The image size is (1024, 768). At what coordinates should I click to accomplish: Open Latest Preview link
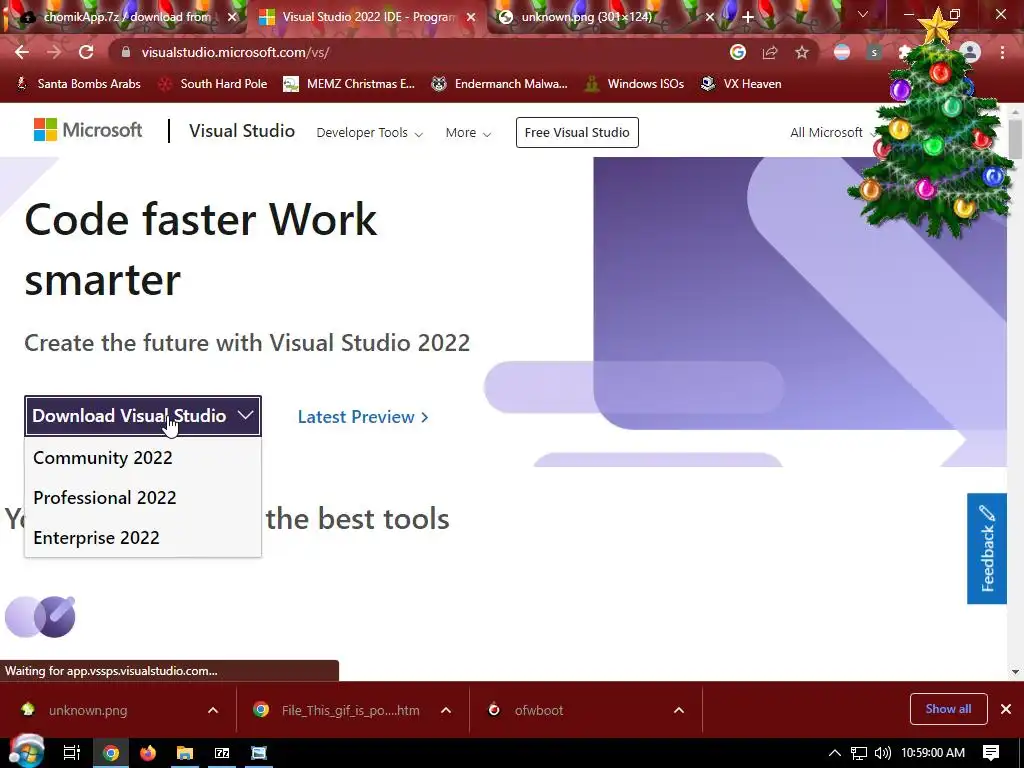click(x=363, y=417)
